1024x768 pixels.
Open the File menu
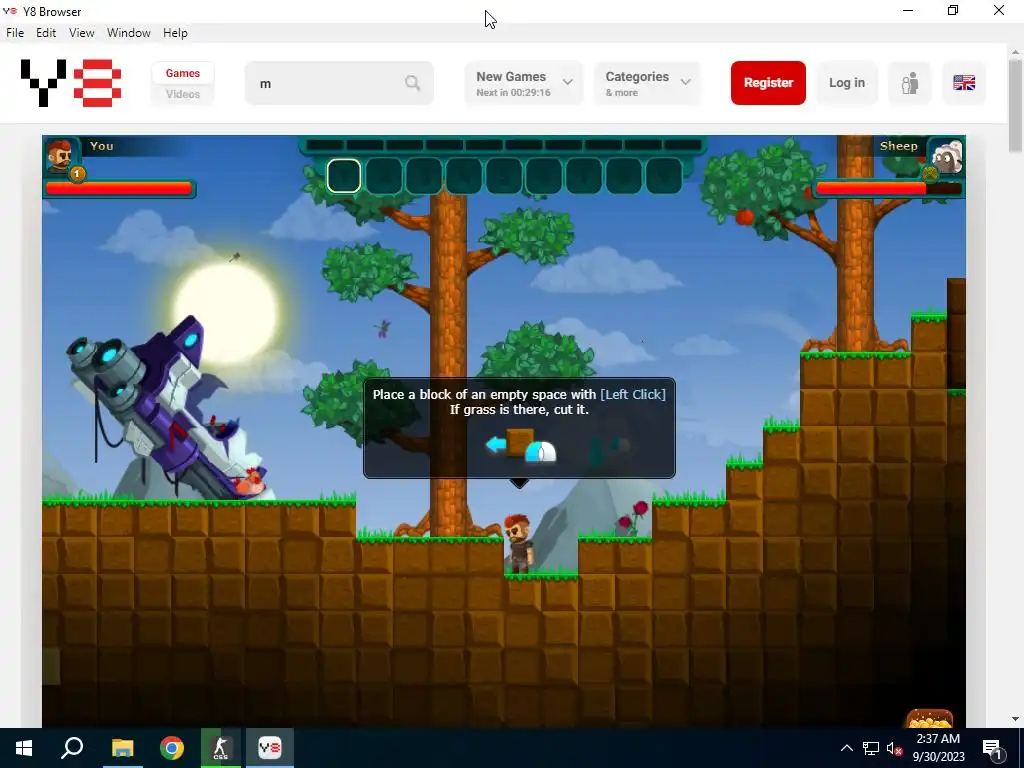[x=15, y=33]
